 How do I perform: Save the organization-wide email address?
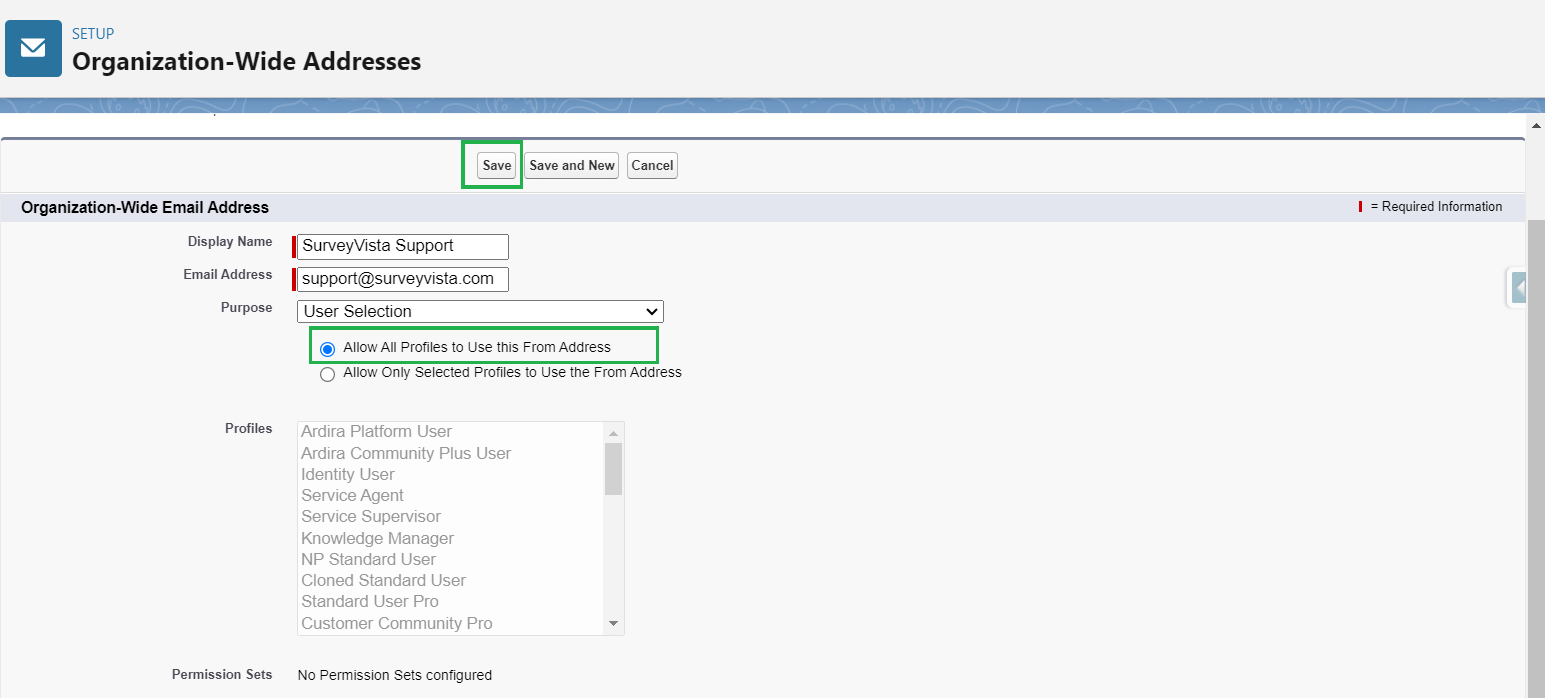(x=496, y=165)
